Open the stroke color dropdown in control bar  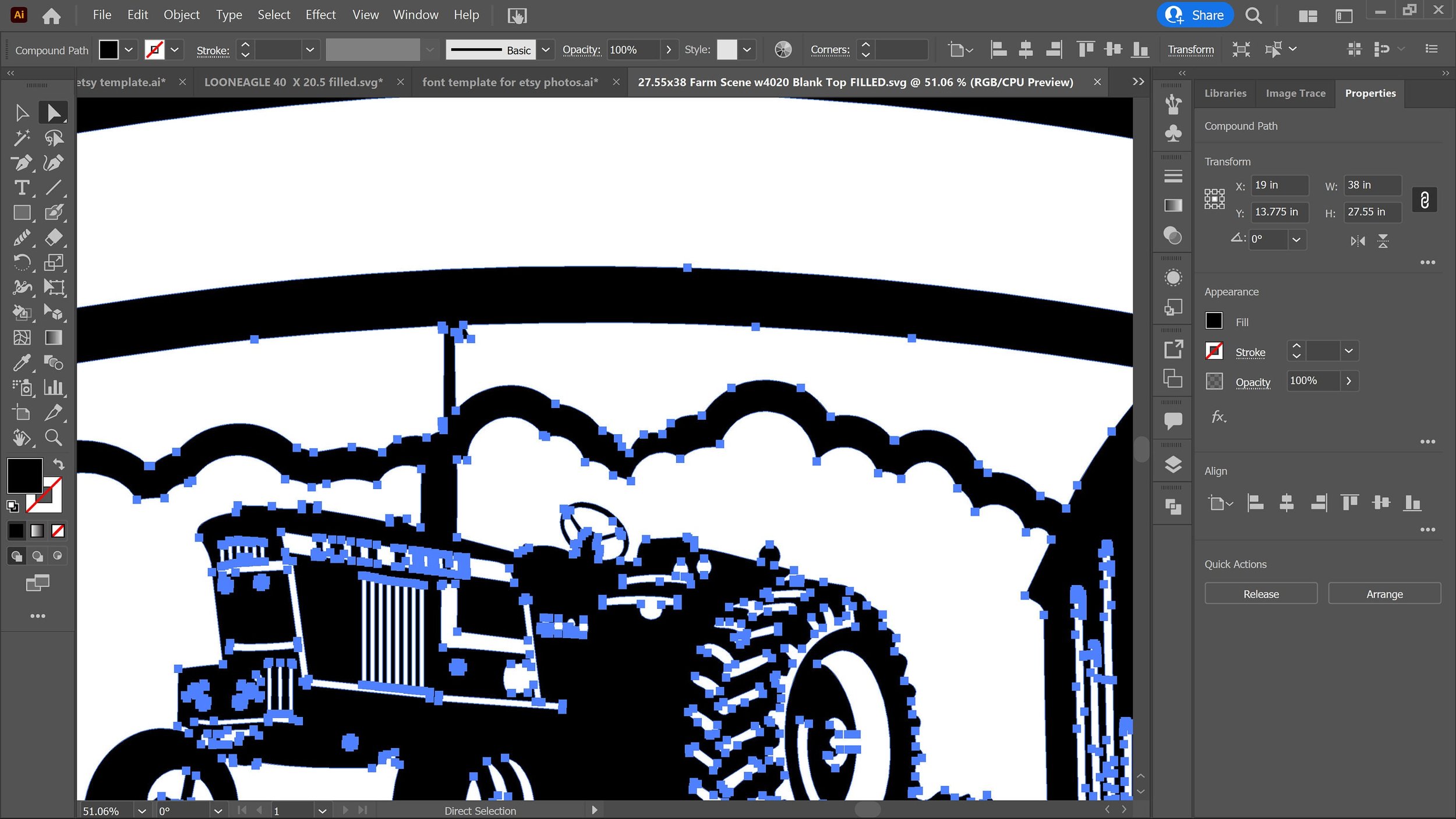pos(174,49)
